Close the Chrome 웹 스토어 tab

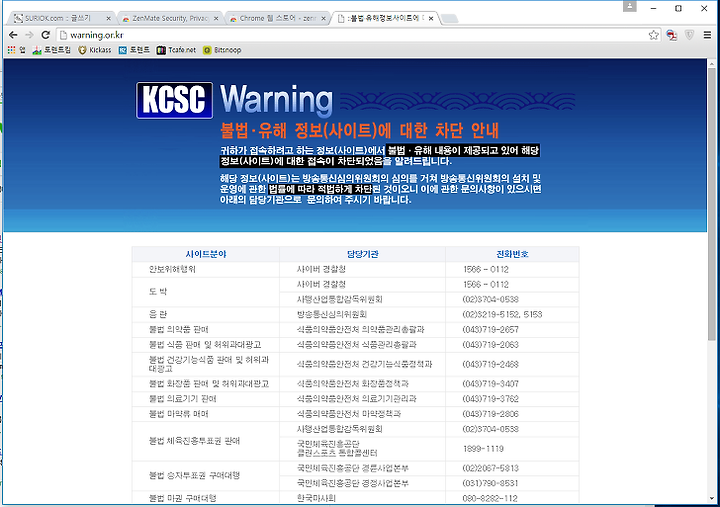(323, 18)
